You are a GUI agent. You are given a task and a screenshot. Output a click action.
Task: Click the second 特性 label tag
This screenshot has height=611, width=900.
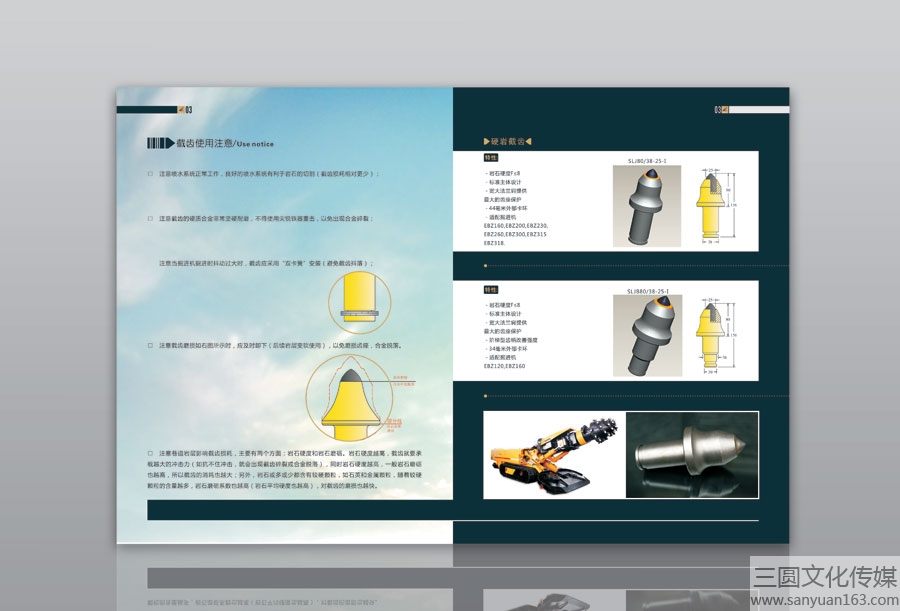(490, 289)
